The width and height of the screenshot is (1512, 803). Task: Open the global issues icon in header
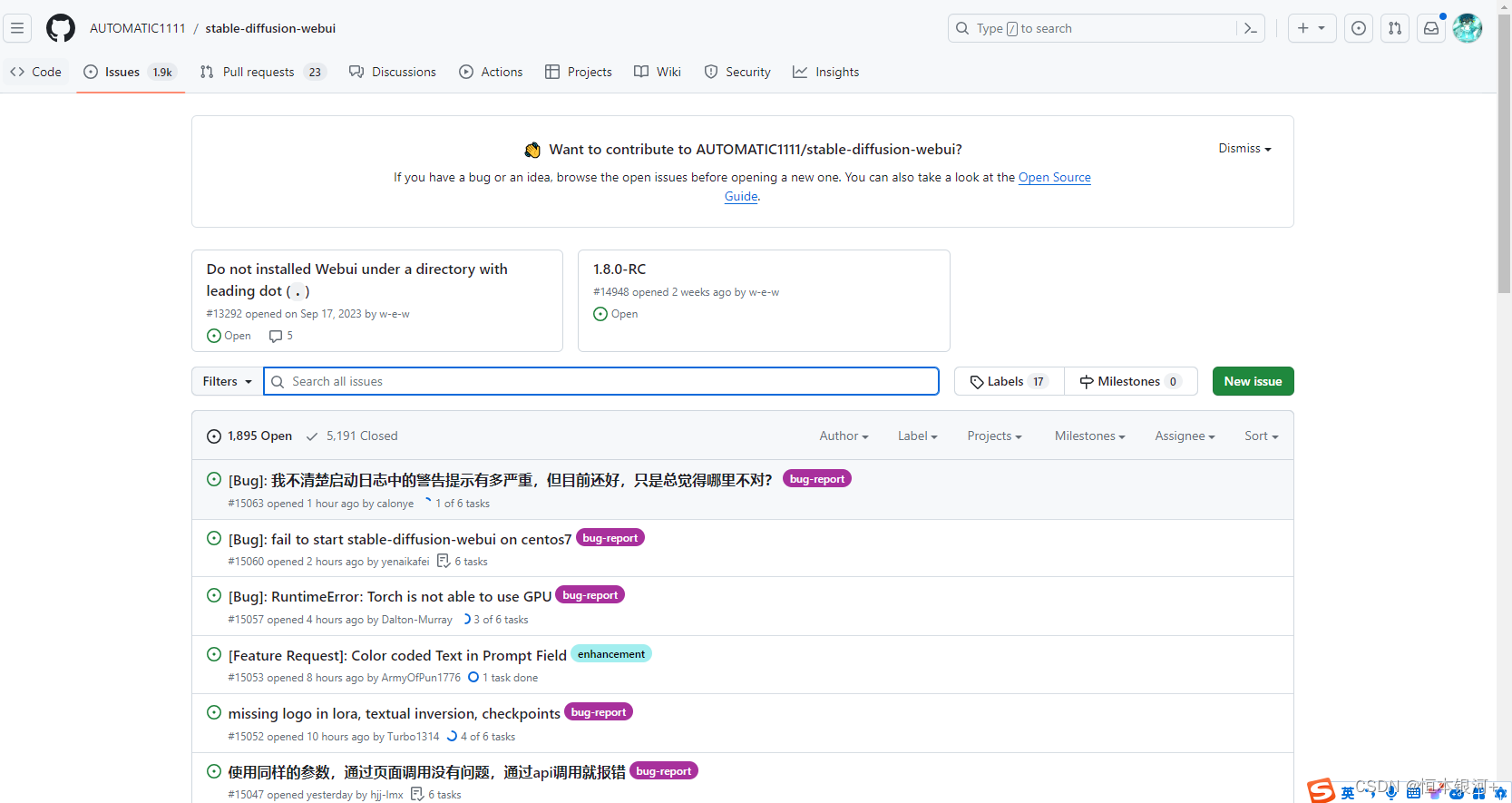pyautogui.click(x=1359, y=28)
